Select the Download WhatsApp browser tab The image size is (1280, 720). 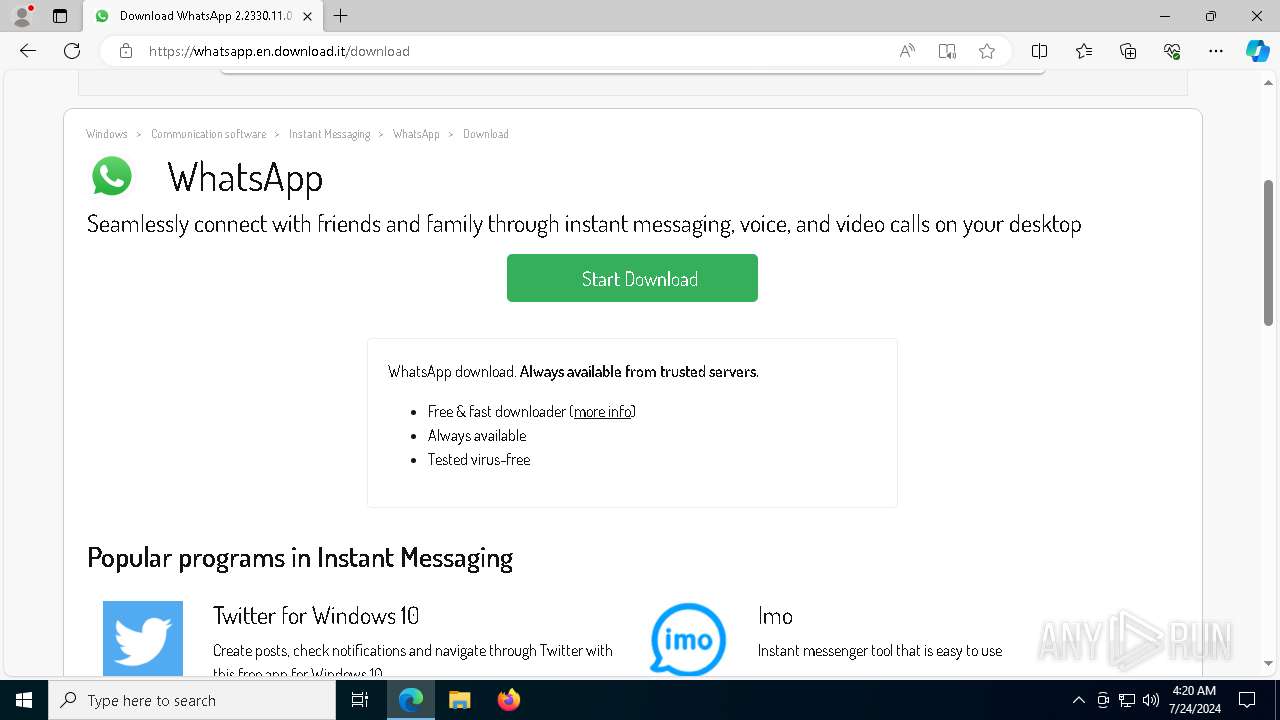(x=203, y=16)
